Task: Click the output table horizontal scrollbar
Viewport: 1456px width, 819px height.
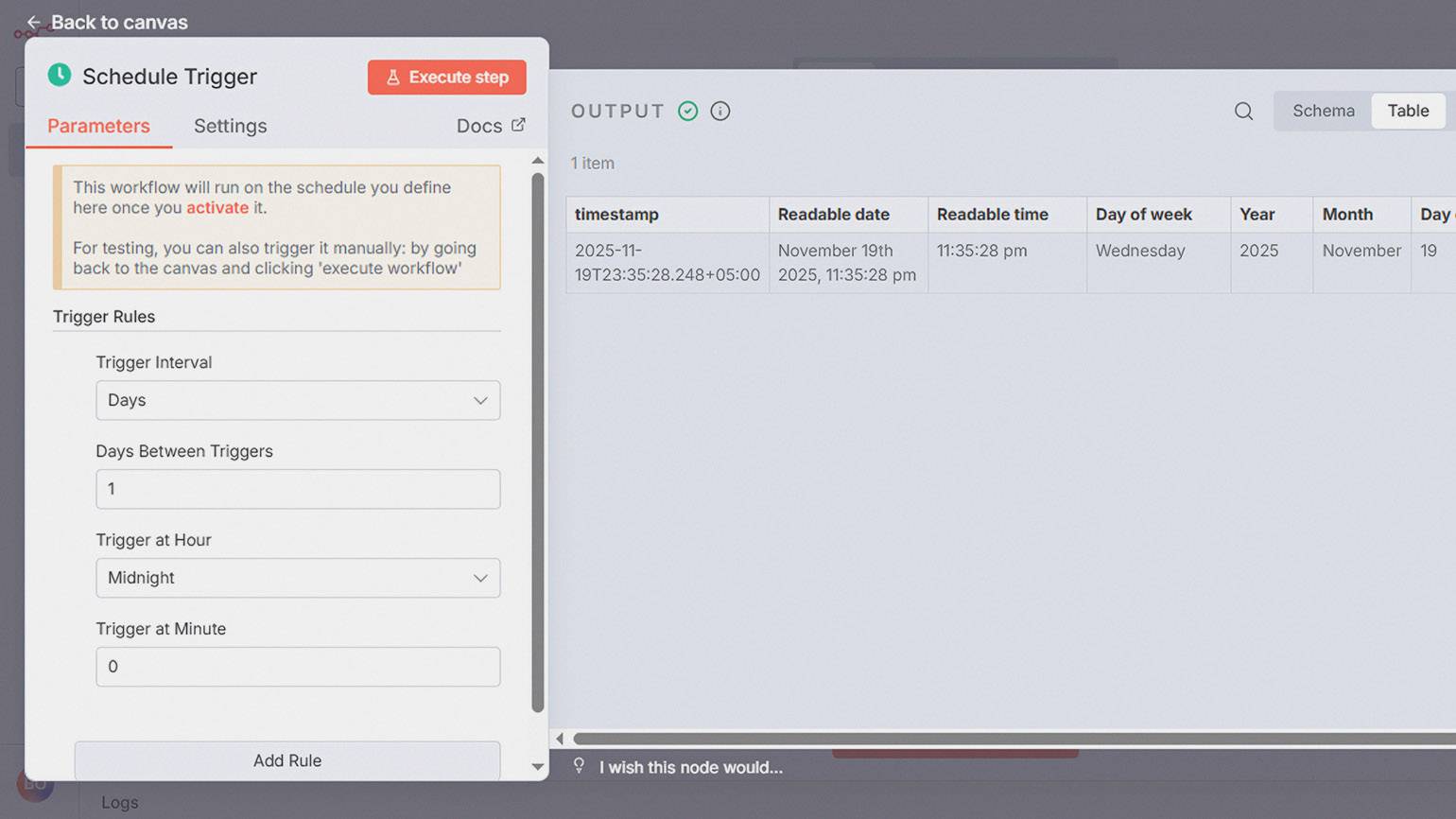Action: click(1012, 739)
